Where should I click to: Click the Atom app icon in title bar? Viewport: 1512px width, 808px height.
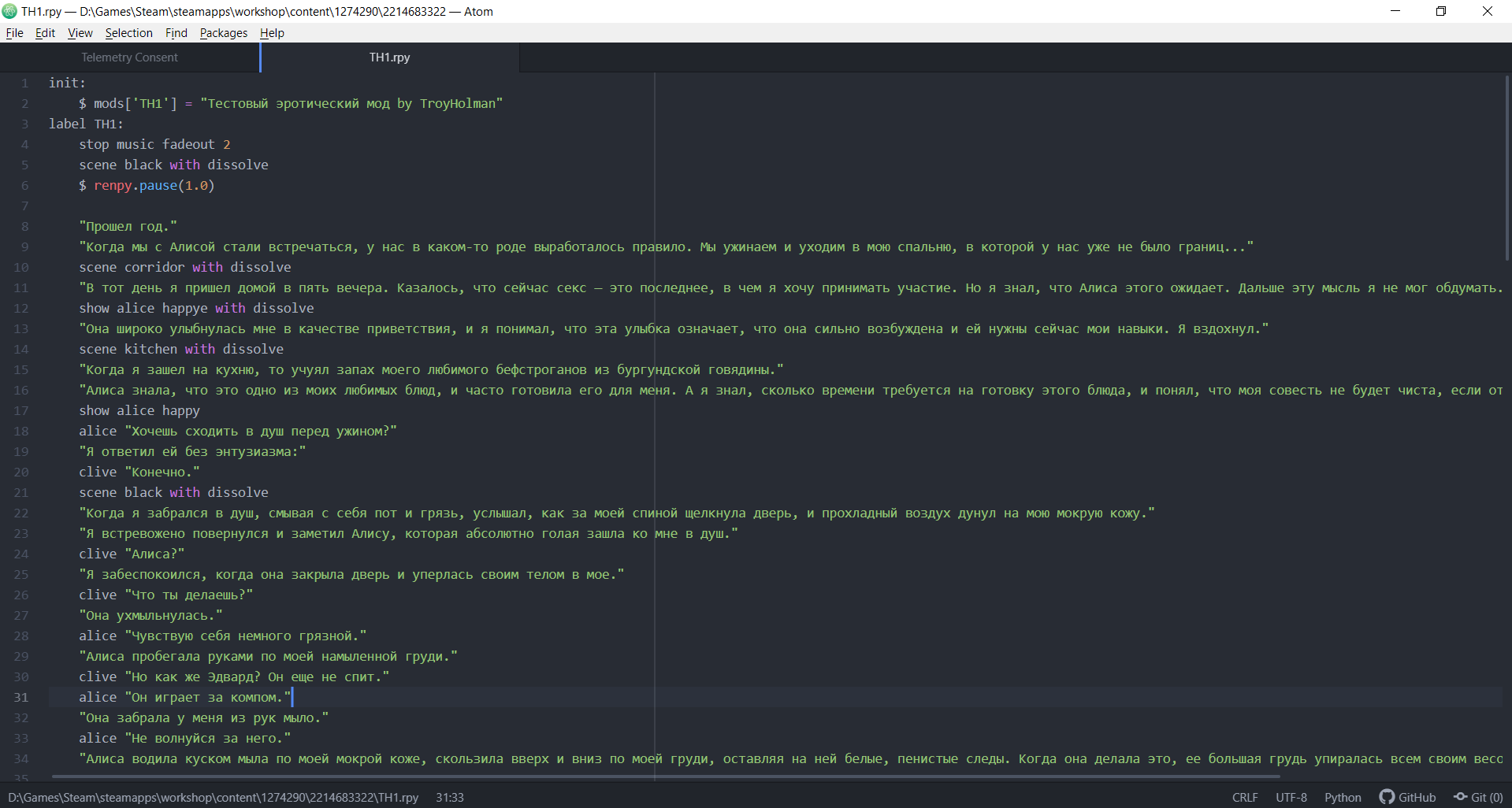9,11
